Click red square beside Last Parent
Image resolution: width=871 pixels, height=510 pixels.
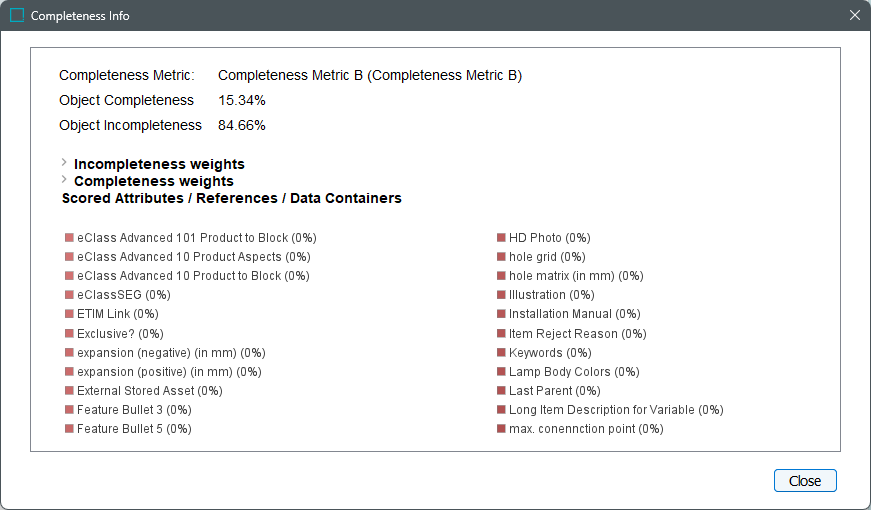click(x=502, y=391)
